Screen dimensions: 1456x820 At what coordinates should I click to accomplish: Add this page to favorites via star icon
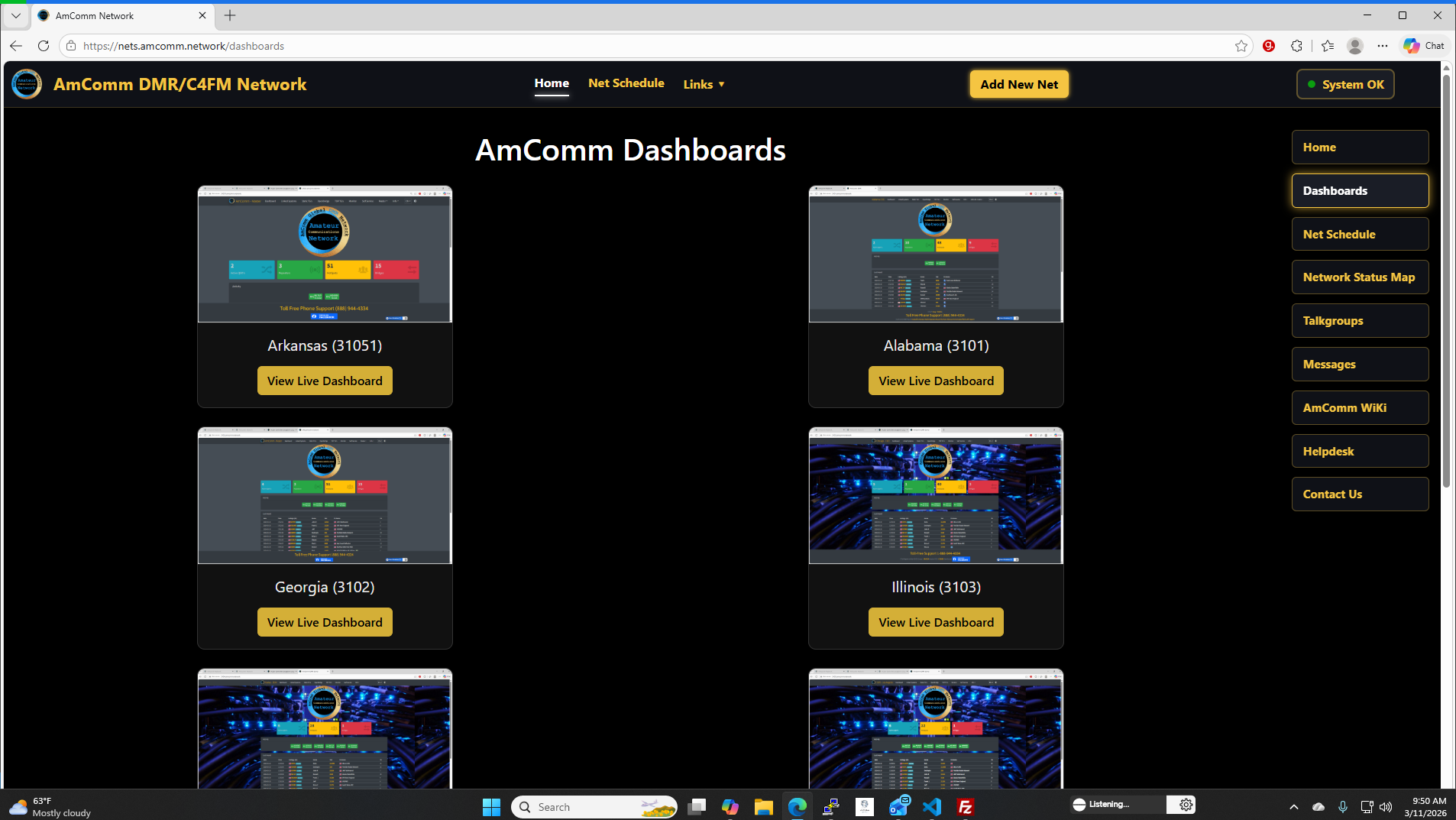tap(1241, 46)
